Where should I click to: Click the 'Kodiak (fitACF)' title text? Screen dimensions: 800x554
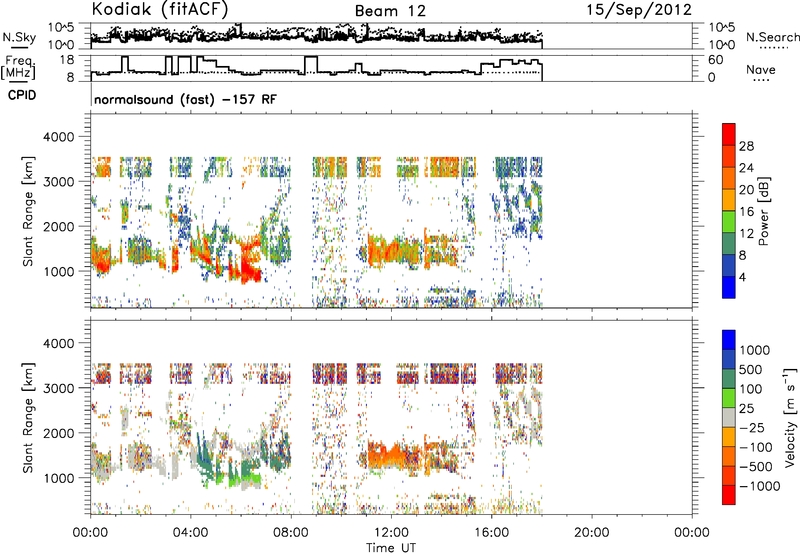(160, 10)
